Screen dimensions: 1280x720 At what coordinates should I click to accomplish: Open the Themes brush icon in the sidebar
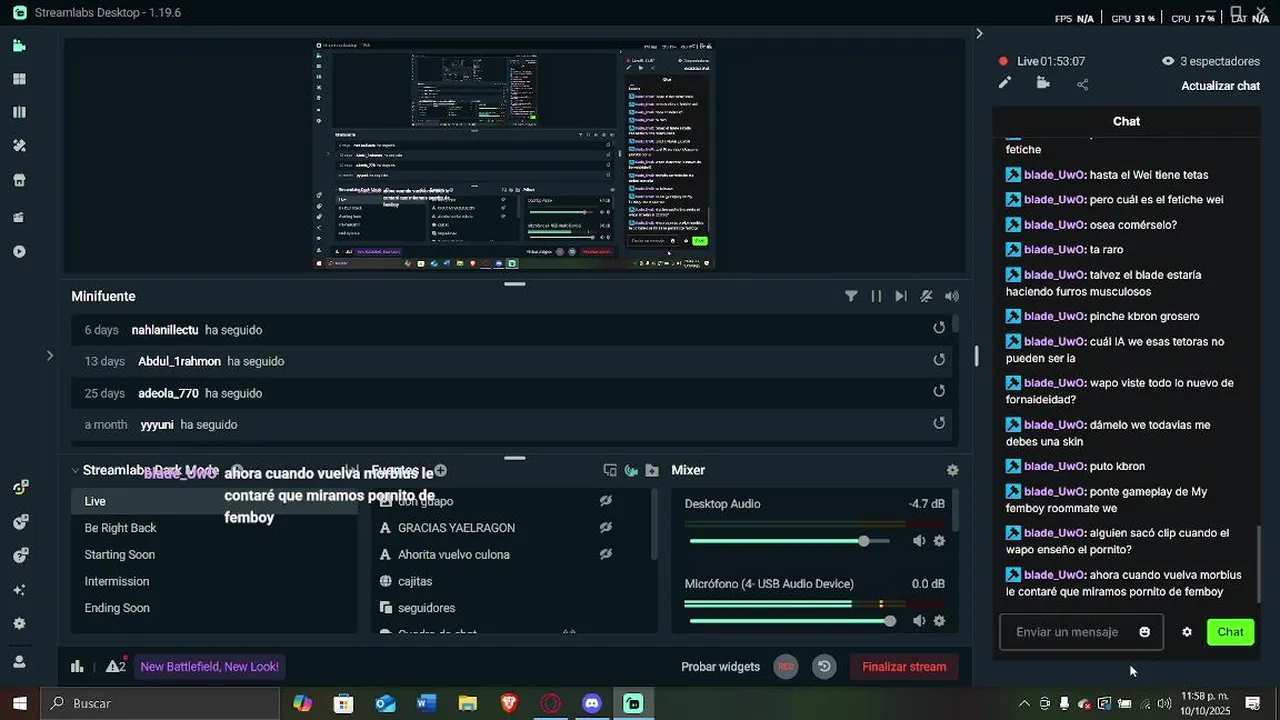(19, 146)
